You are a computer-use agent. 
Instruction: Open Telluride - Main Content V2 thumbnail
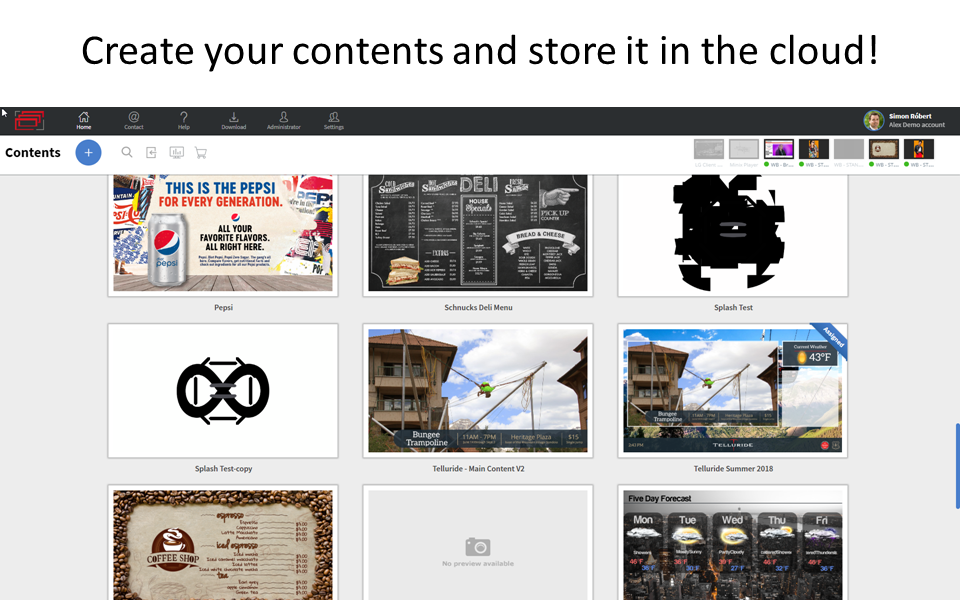(478, 391)
